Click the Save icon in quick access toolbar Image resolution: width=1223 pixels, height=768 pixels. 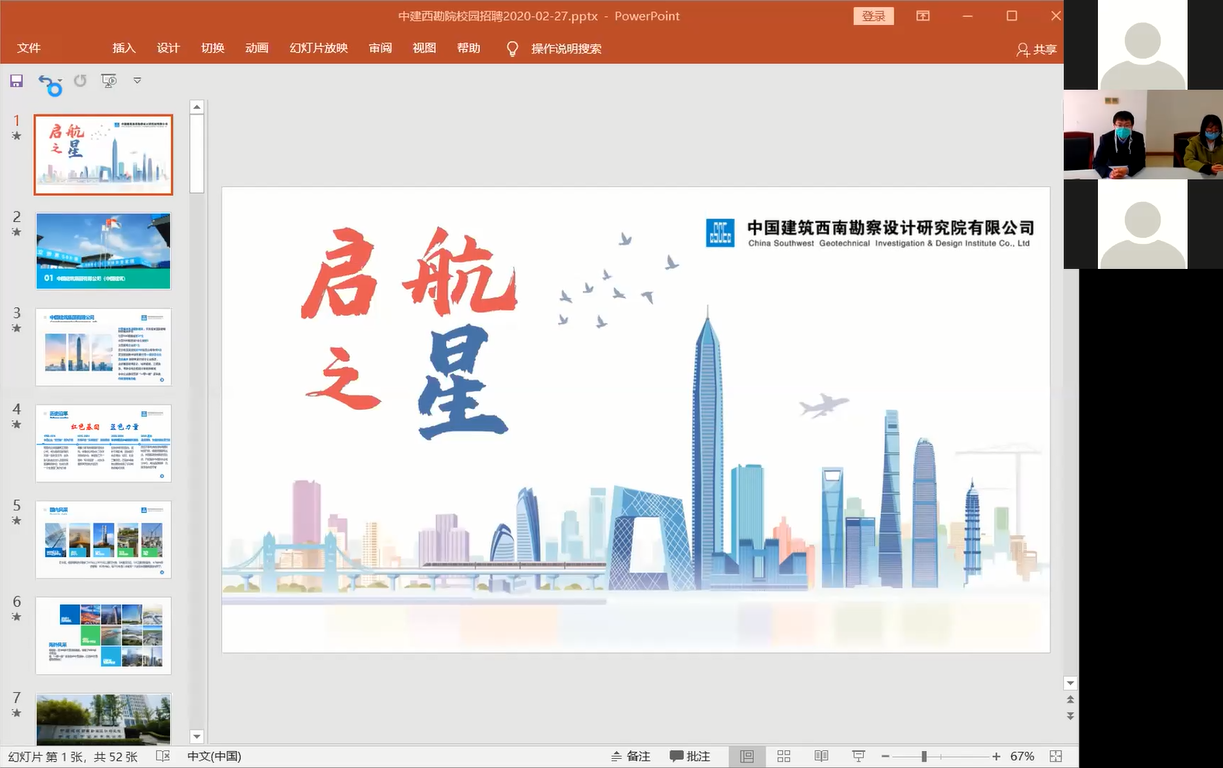pos(16,81)
